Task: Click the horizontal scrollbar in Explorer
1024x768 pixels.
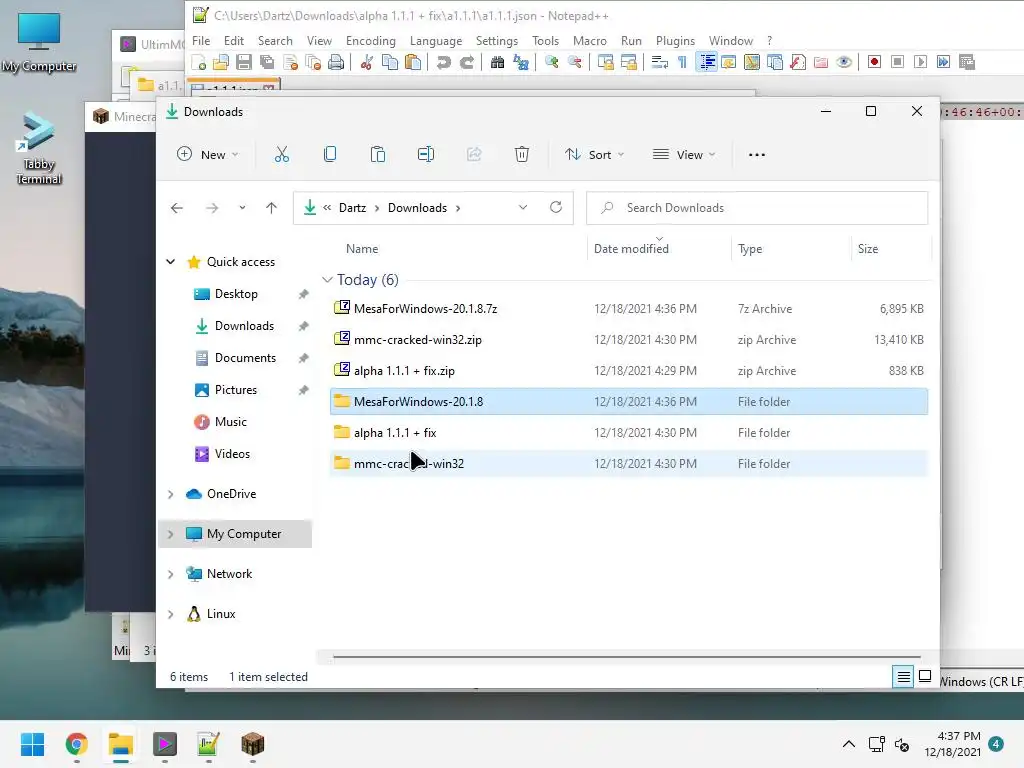Action: point(627,657)
